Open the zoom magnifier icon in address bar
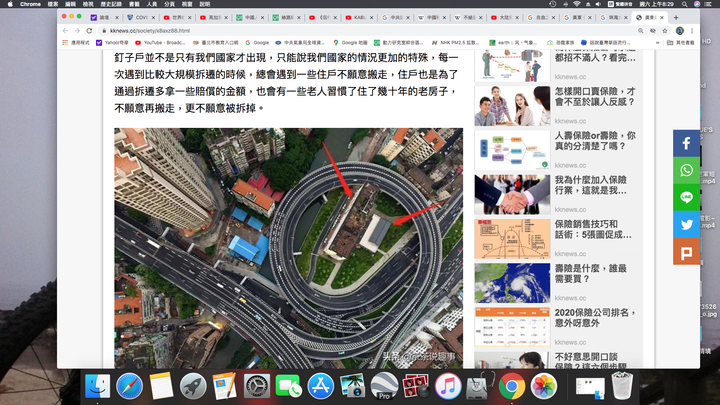This screenshot has height=405, width=720. [641, 31]
